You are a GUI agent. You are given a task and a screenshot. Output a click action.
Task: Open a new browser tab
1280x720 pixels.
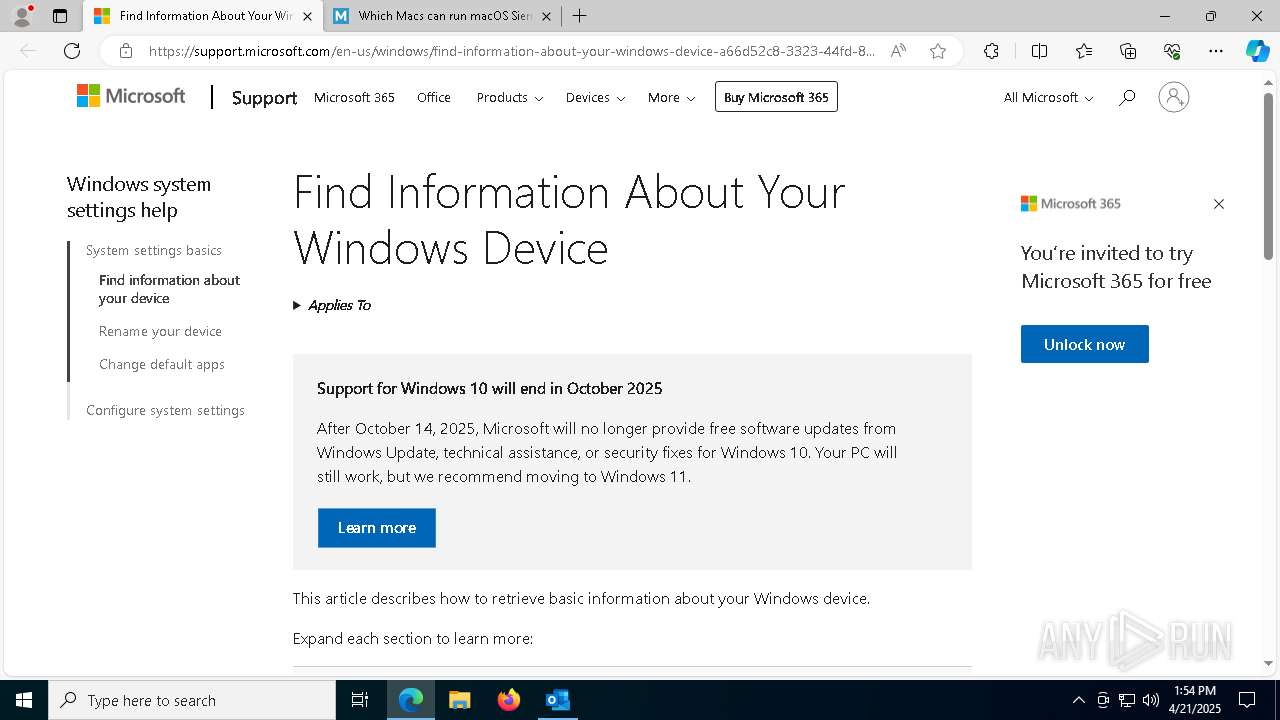(579, 16)
